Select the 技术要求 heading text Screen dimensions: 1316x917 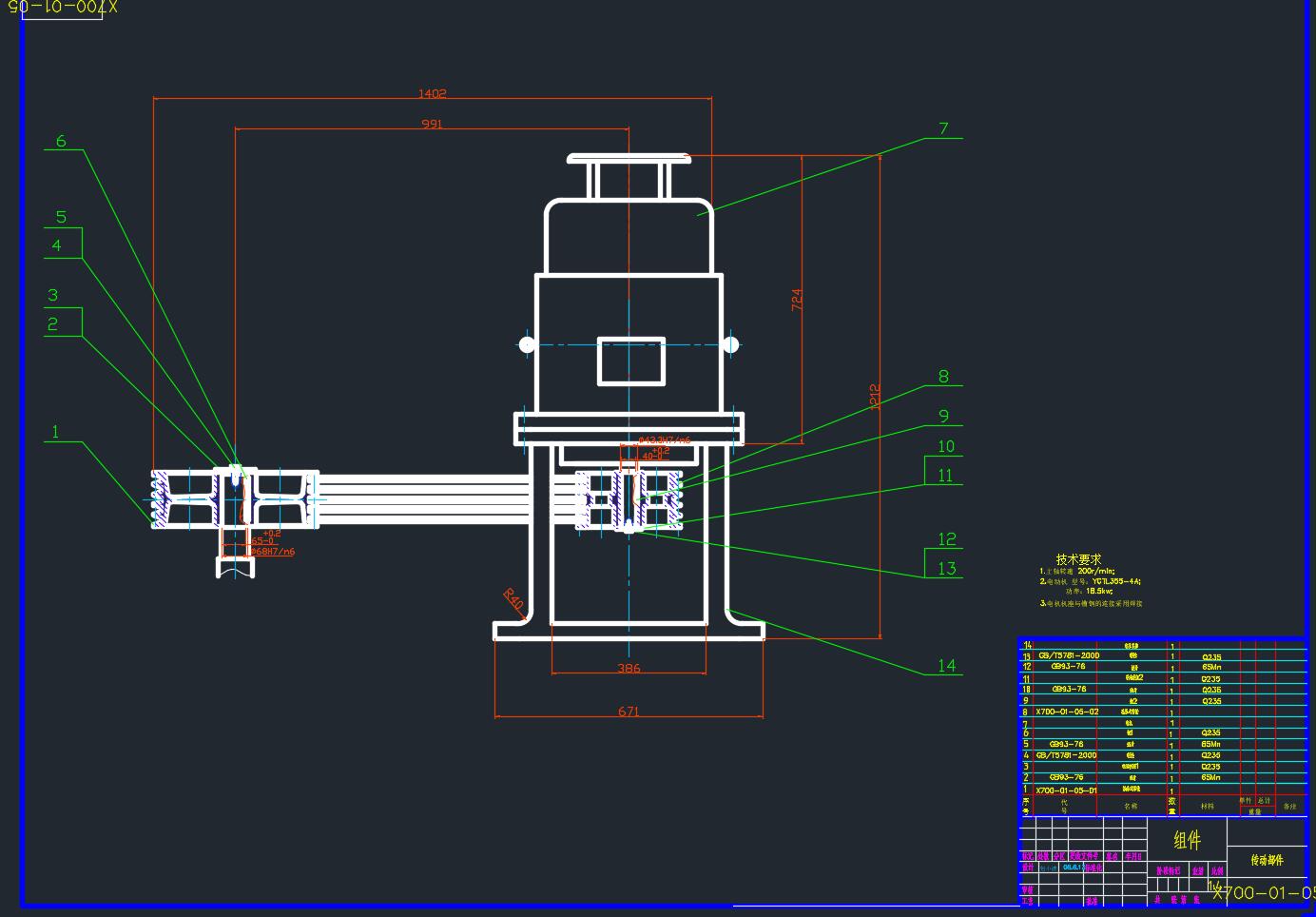pyautogui.click(x=1078, y=559)
